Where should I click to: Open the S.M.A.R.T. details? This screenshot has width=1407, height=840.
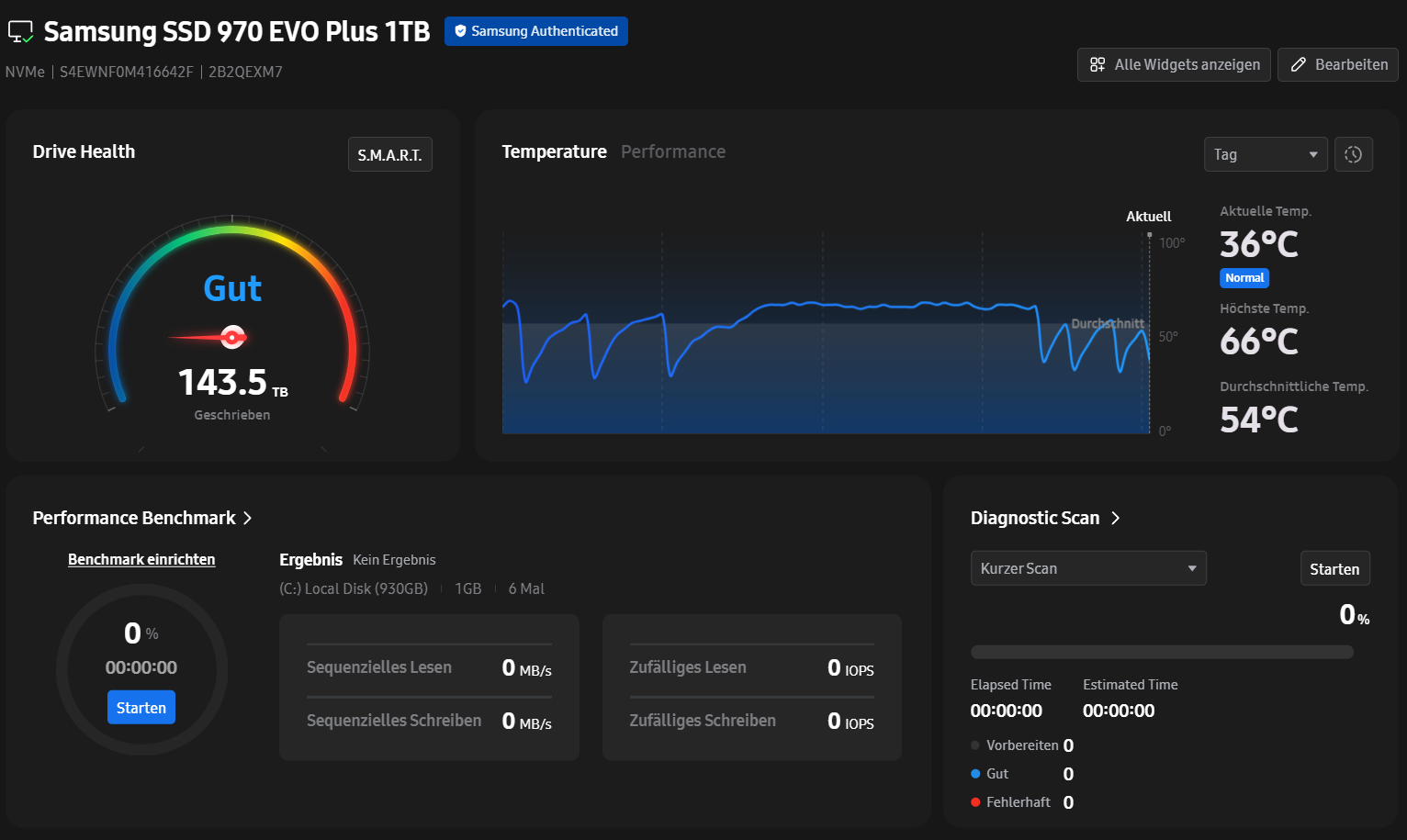pyautogui.click(x=390, y=155)
